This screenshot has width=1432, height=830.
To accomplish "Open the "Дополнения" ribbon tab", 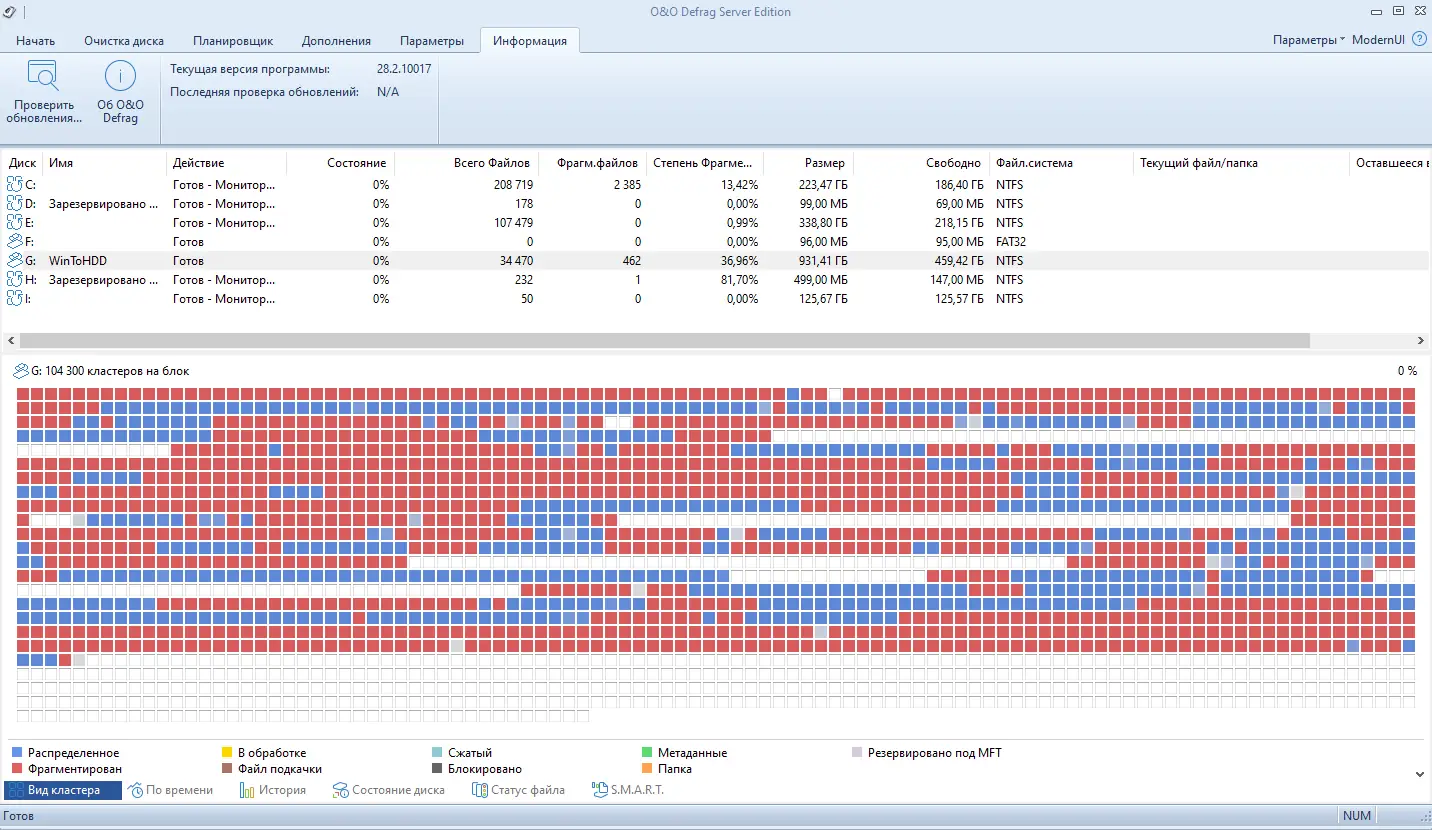I will point(336,41).
